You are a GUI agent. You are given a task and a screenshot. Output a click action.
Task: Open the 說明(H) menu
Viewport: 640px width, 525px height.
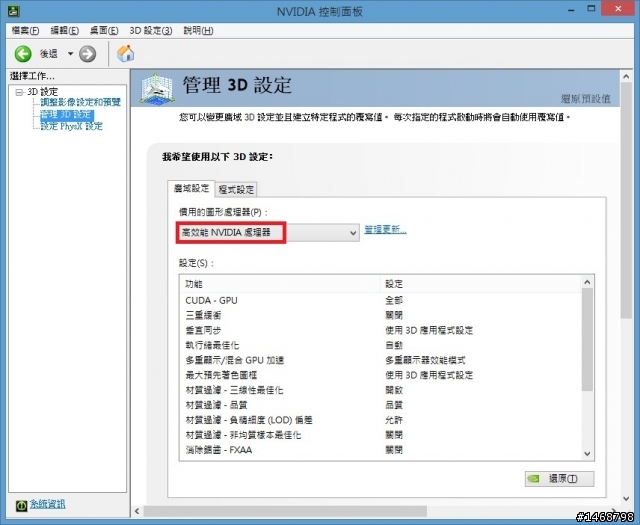(198, 31)
